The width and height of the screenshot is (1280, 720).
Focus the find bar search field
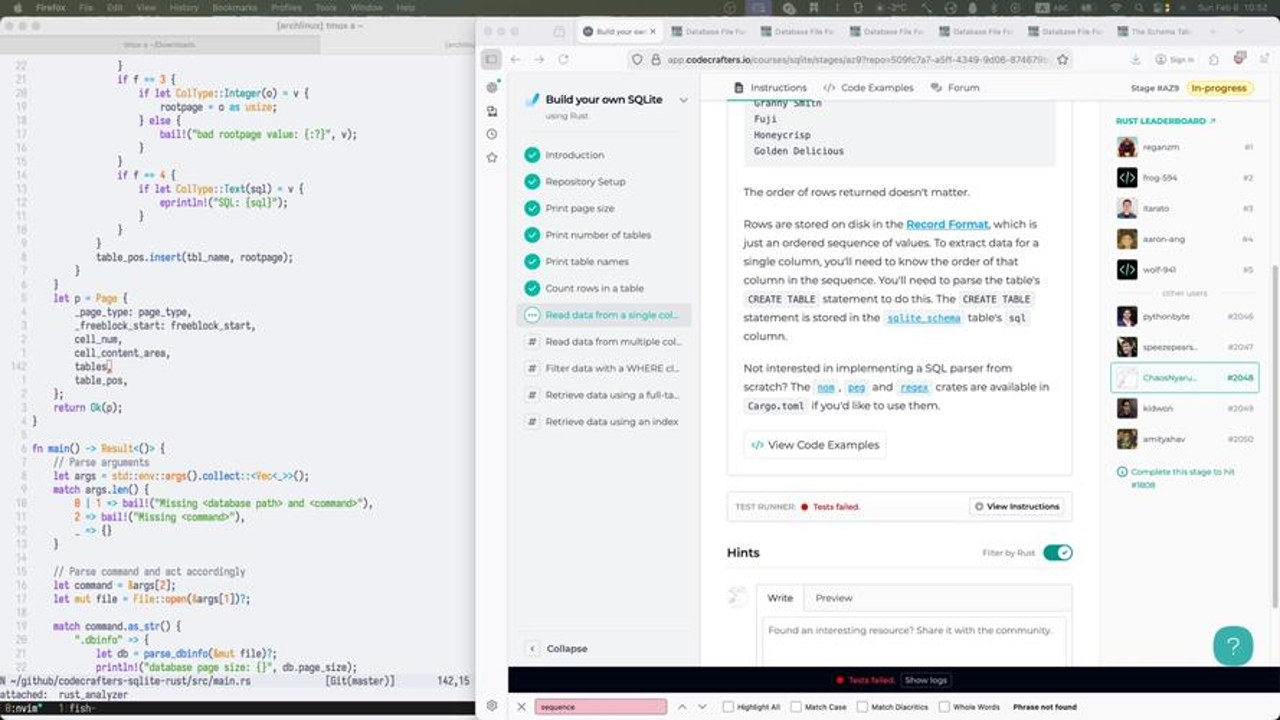pyautogui.click(x=601, y=707)
